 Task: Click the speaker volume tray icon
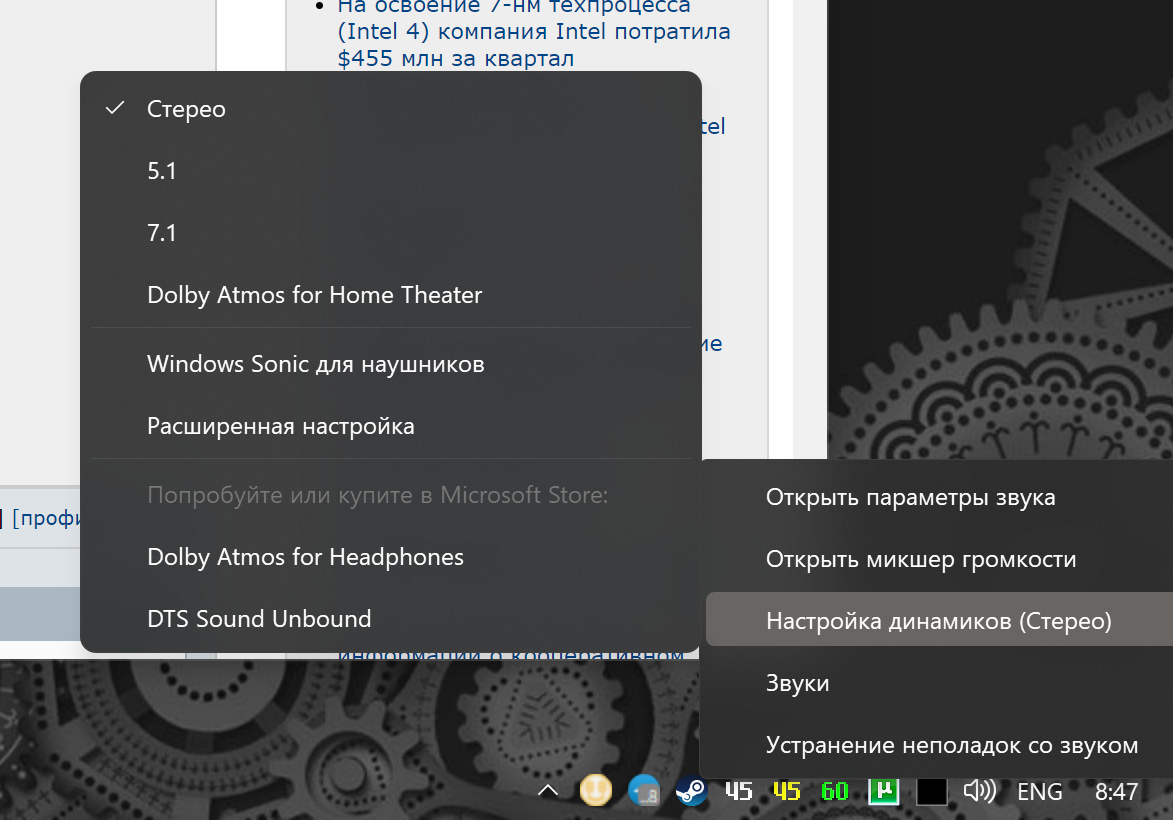pyautogui.click(x=979, y=791)
